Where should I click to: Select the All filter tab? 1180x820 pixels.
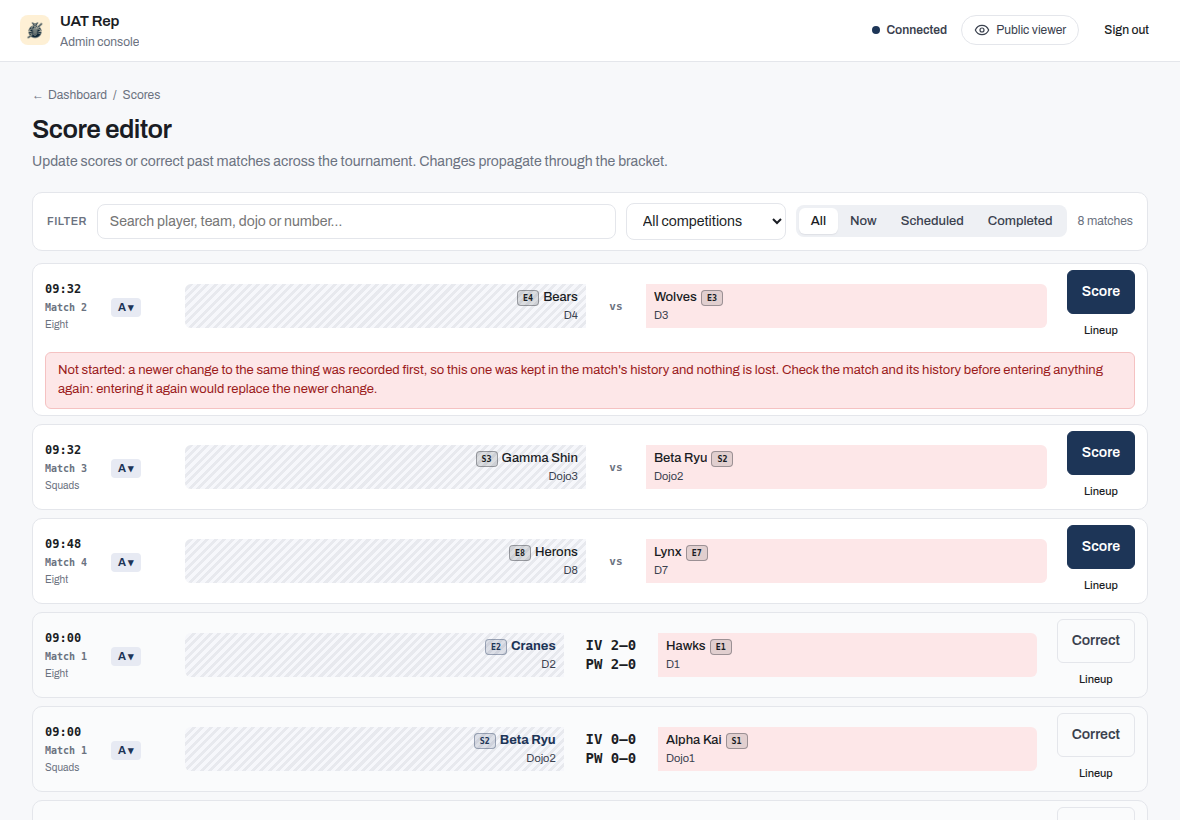818,220
